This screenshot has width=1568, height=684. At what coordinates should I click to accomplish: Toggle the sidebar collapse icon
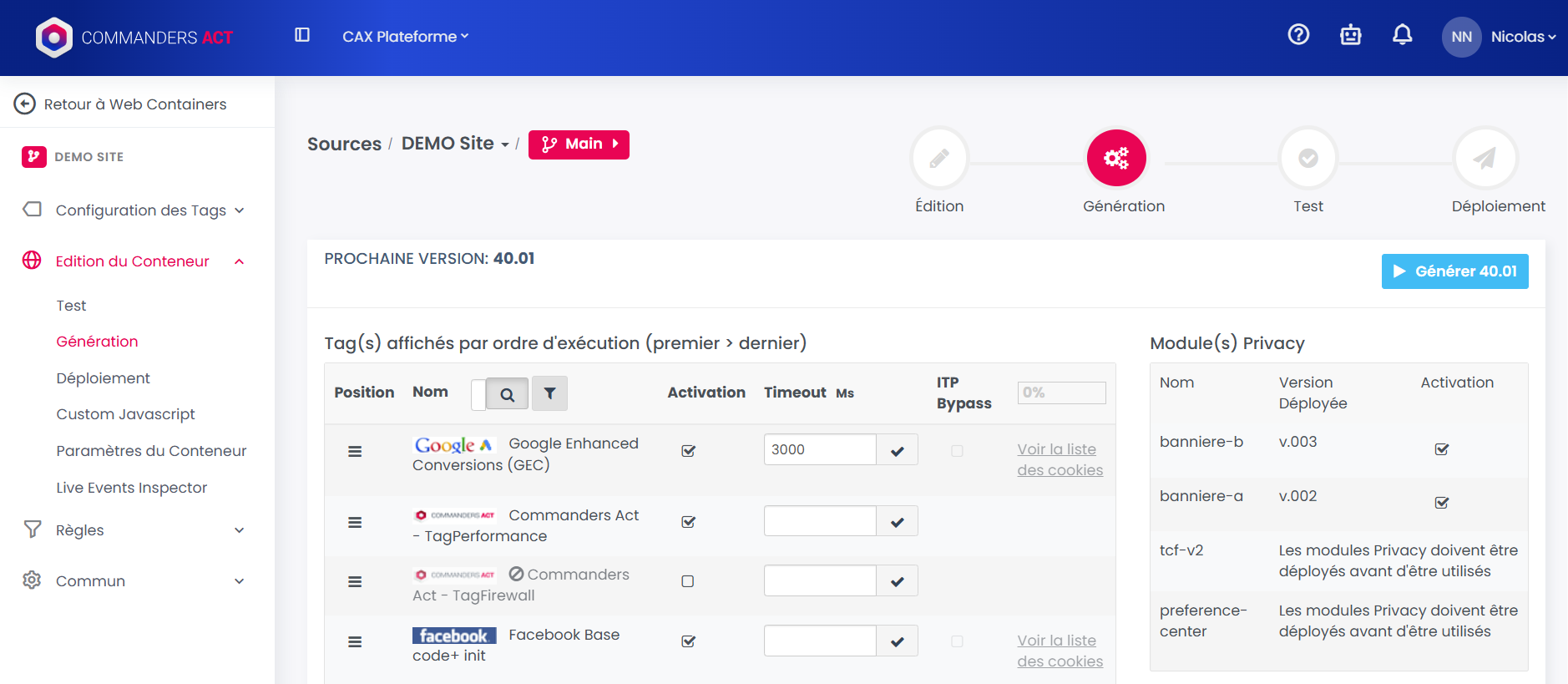pos(302,35)
